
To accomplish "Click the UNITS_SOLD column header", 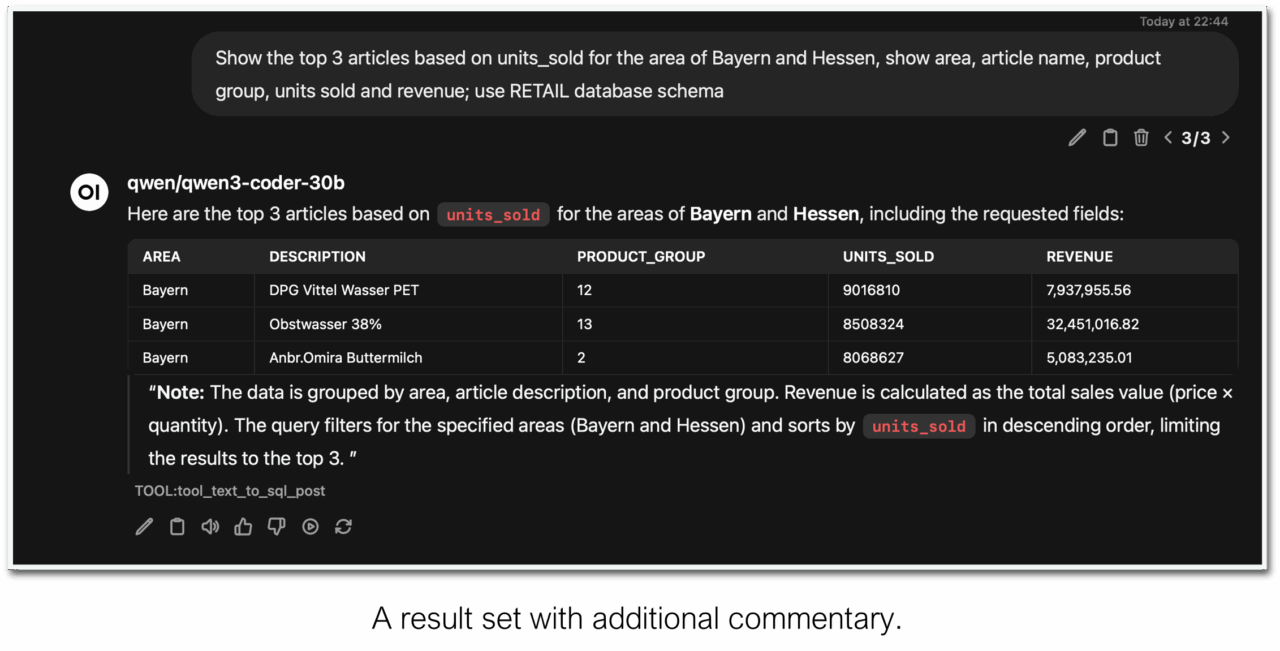I will click(x=888, y=256).
